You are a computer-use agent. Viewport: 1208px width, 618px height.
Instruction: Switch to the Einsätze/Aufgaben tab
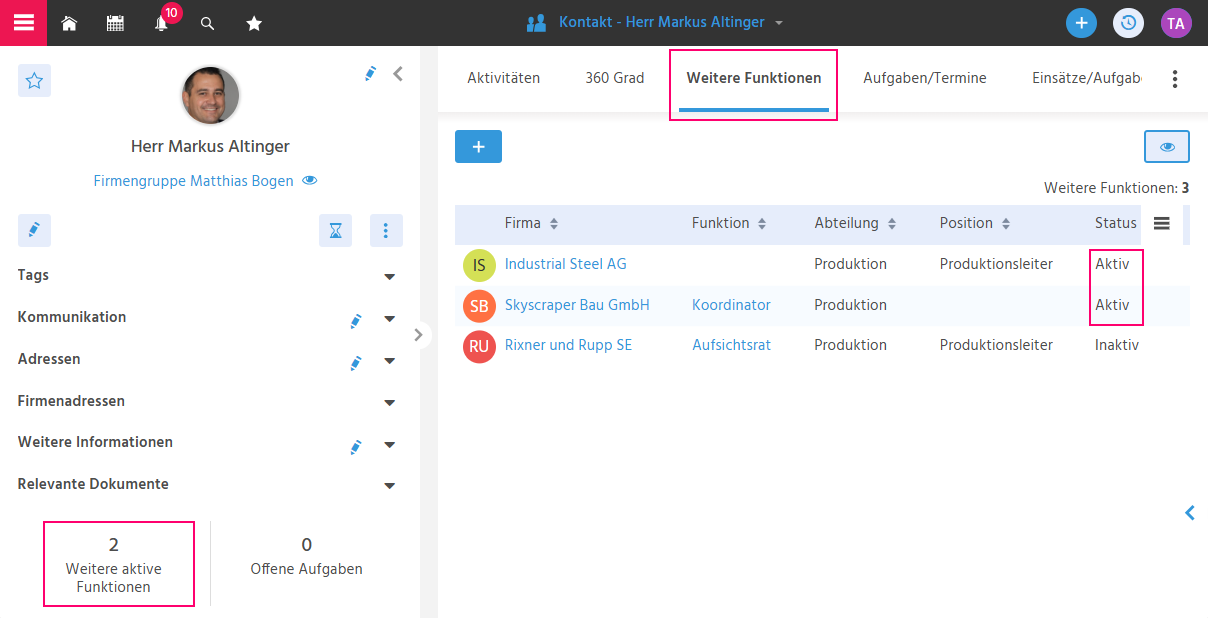(x=1087, y=78)
